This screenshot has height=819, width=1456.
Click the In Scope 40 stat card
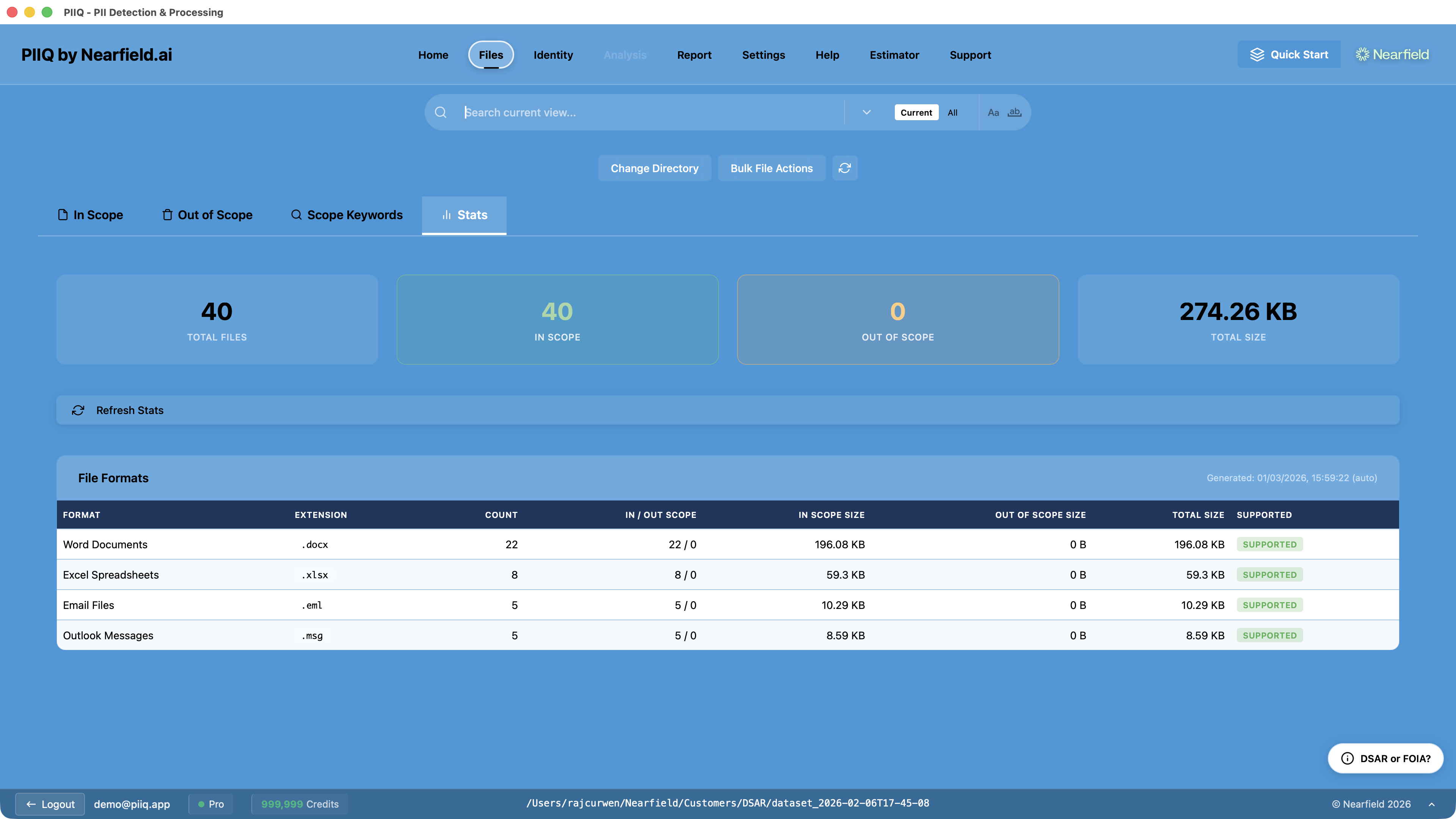[557, 319]
